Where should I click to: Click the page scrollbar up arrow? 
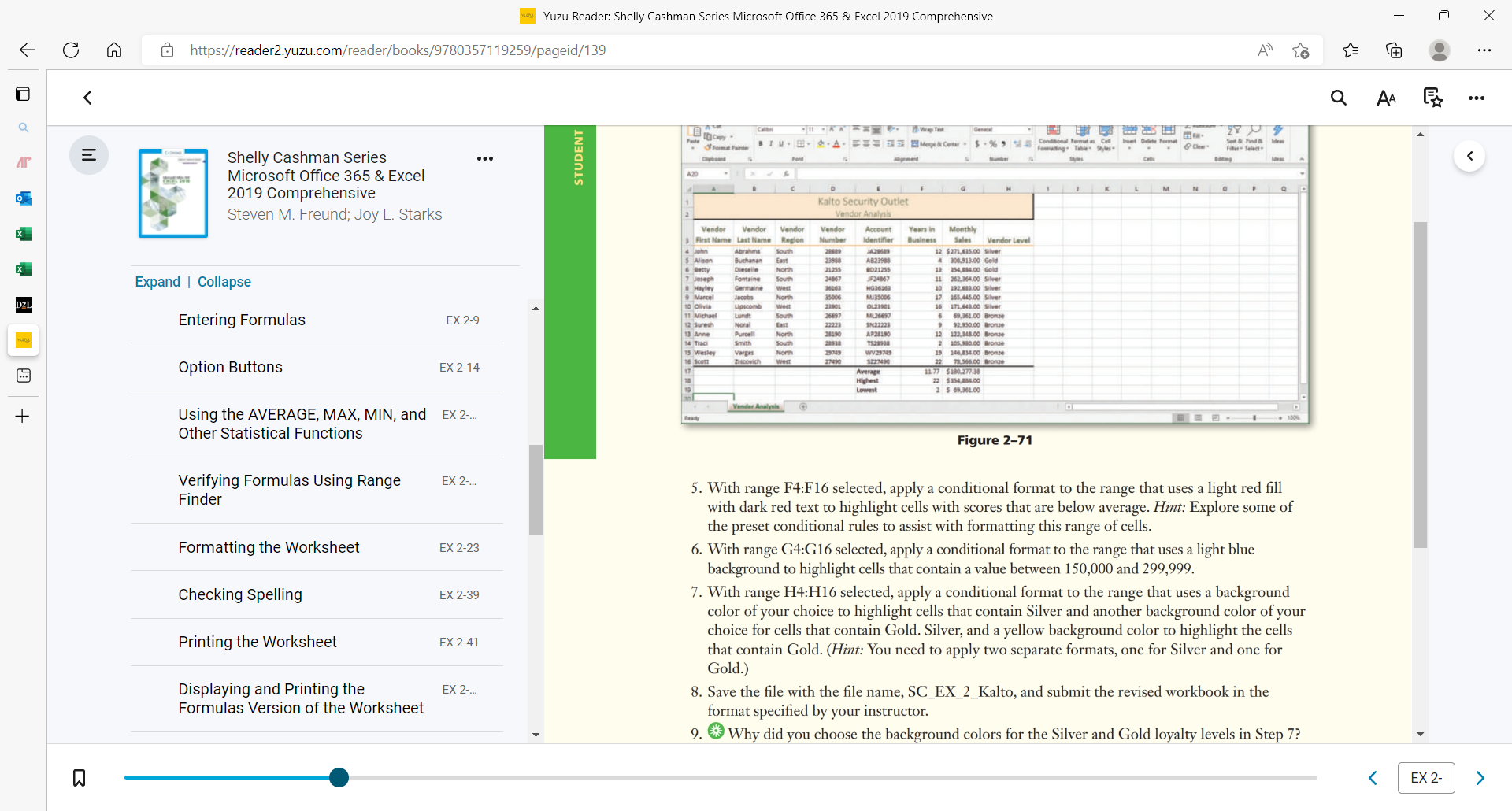(1420, 135)
